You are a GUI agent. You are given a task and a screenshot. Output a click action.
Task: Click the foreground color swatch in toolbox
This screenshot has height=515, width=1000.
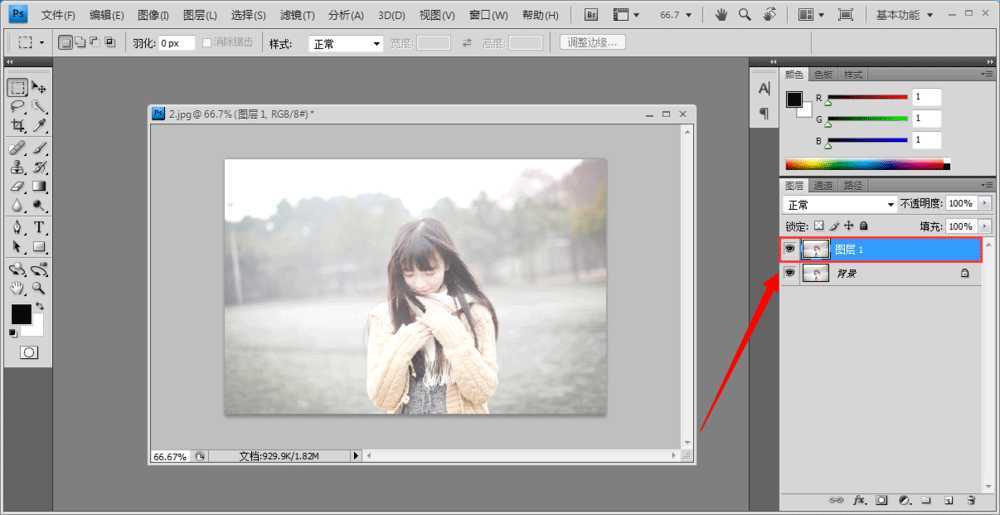20,314
